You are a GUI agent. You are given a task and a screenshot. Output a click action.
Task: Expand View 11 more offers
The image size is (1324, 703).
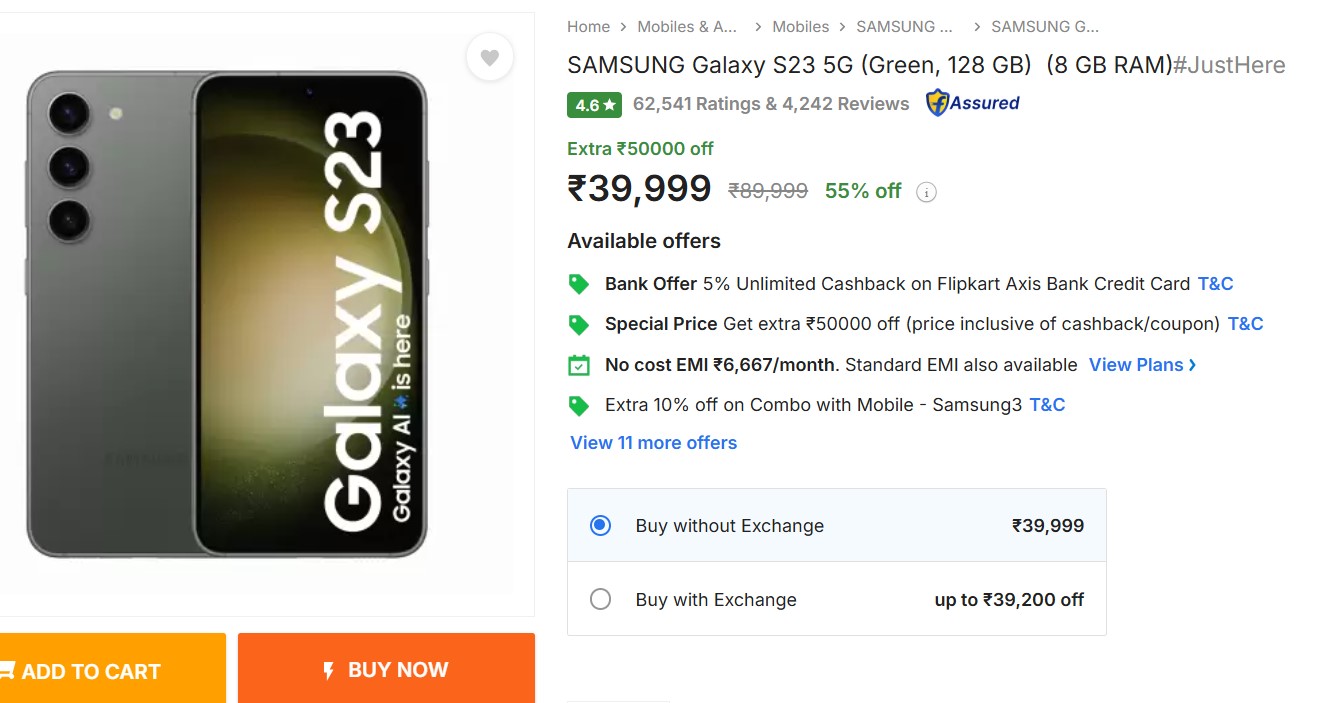[653, 443]
